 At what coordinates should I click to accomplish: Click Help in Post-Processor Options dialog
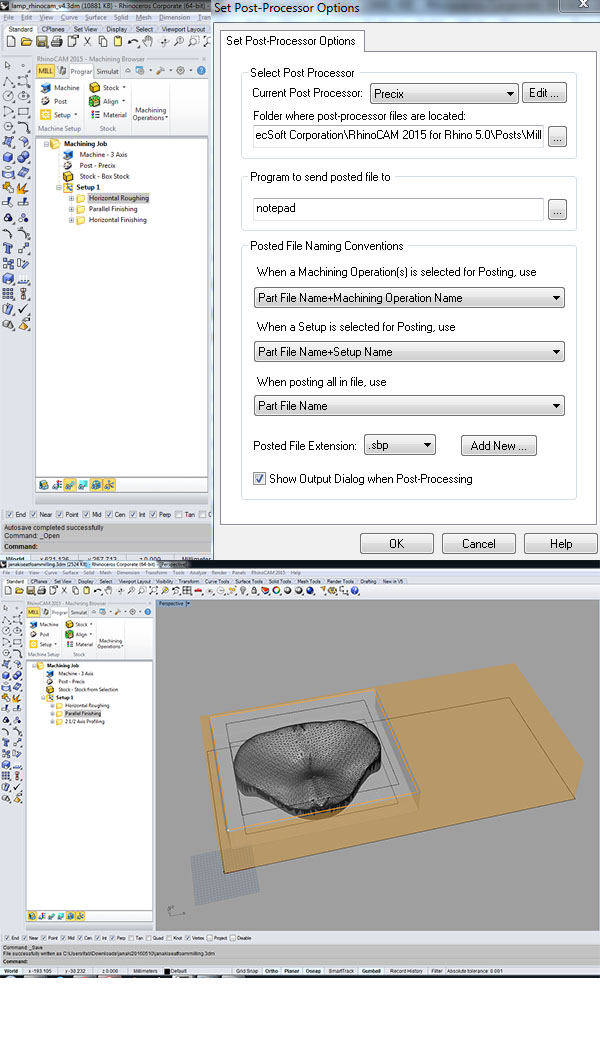561,544
